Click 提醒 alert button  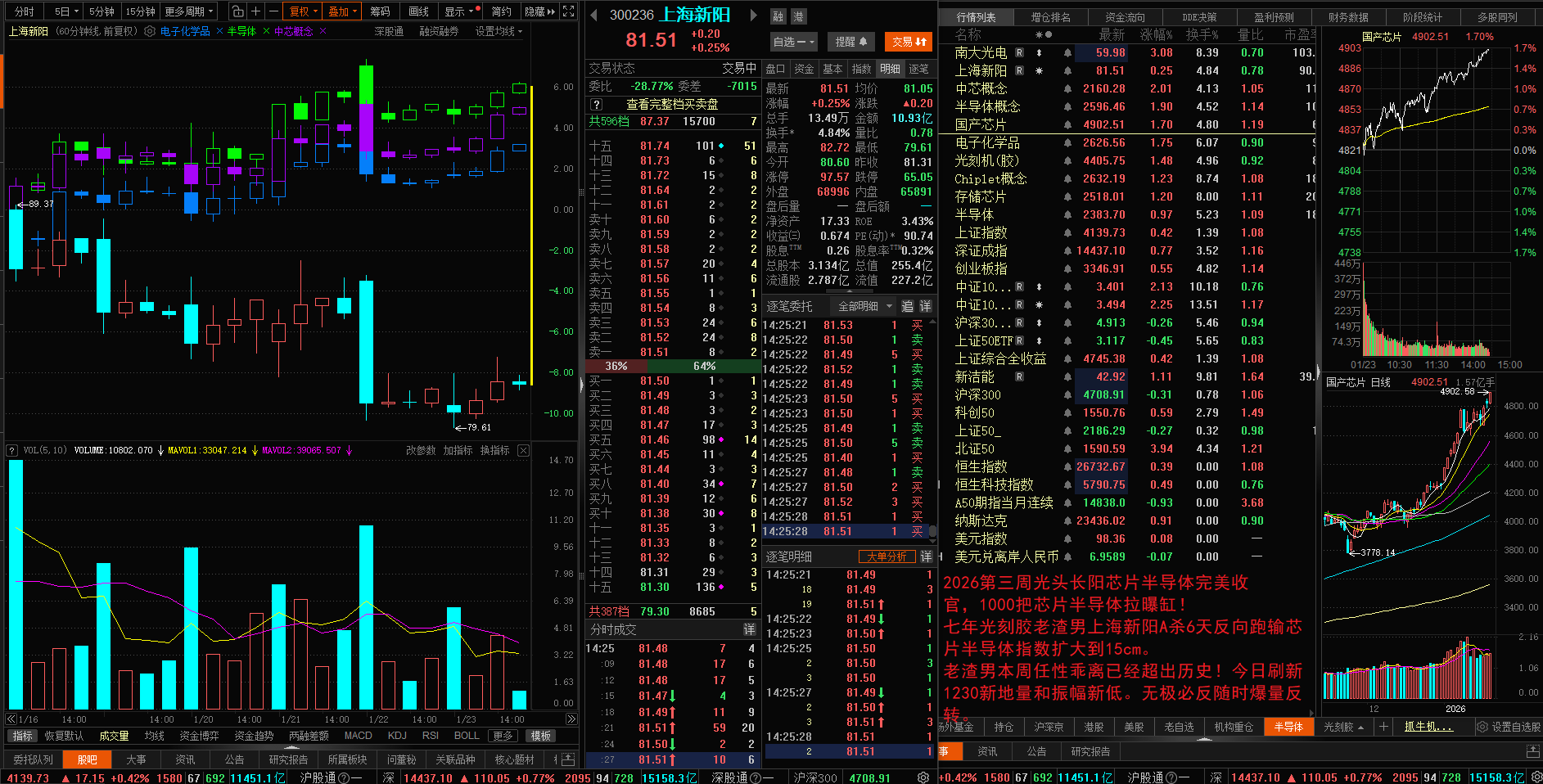[x=851, y=42]
